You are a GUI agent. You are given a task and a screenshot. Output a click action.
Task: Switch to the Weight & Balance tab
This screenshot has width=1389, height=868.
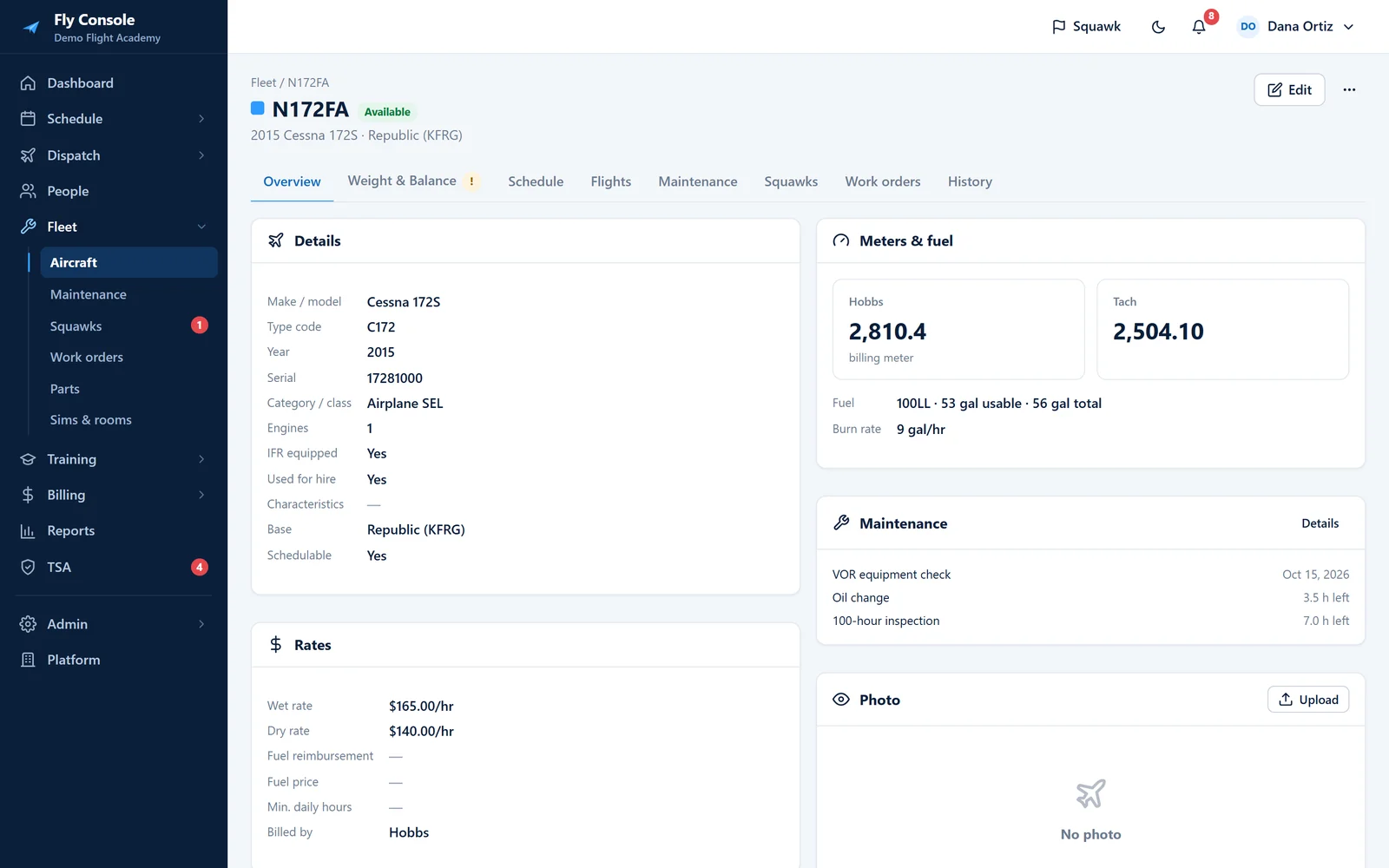coord(413,181)
